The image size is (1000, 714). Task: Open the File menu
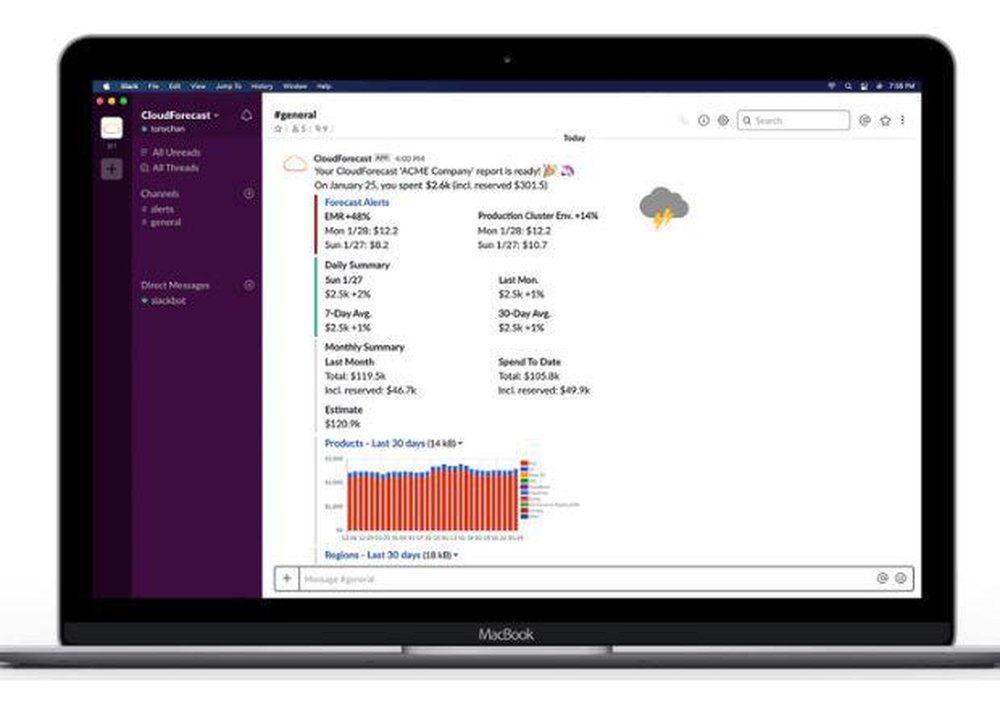(154, 86)
